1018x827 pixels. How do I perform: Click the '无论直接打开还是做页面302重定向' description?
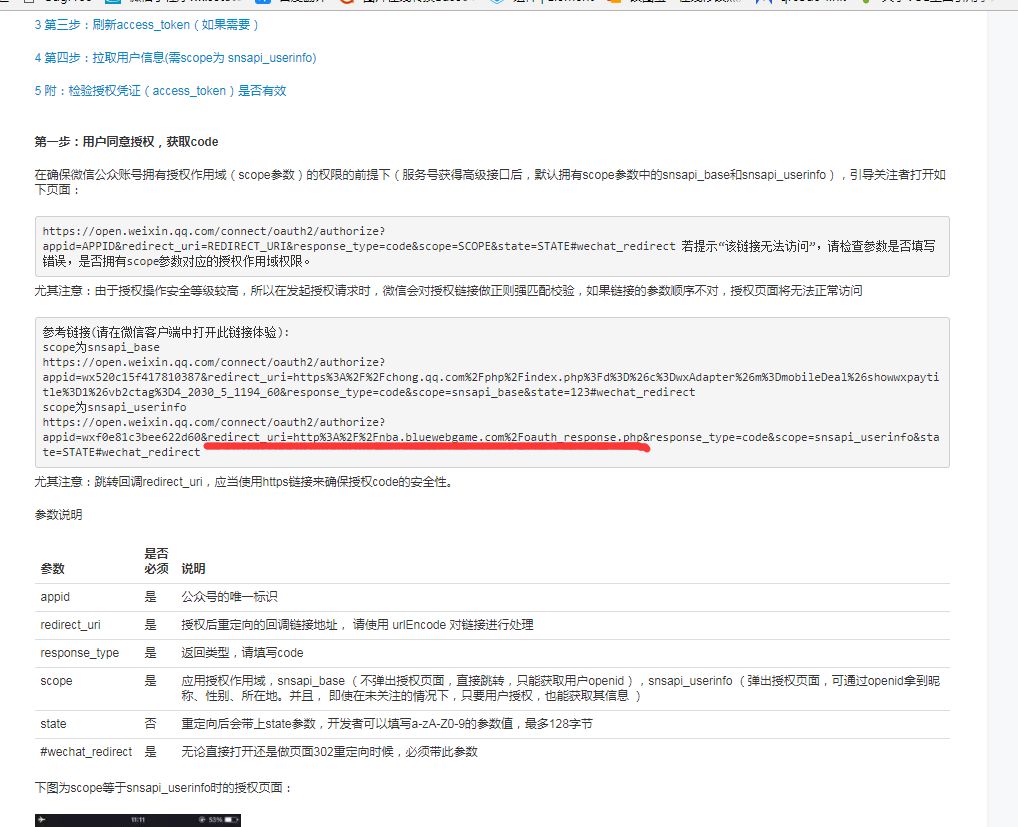point(329,752)
